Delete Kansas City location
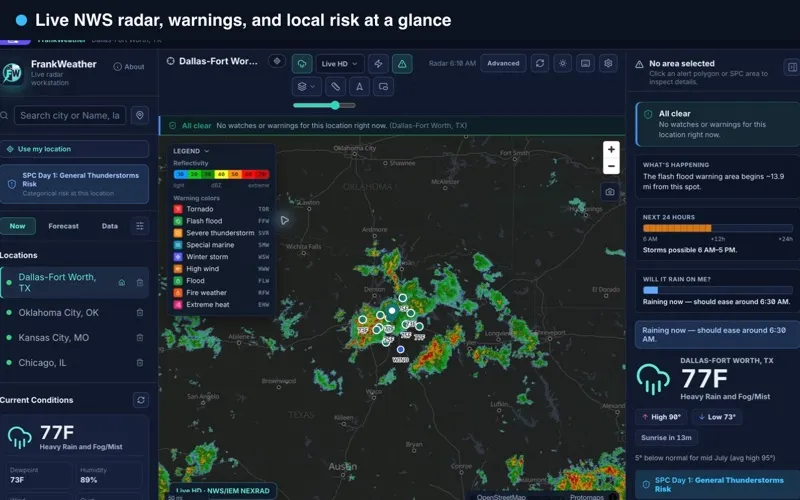 pos(140,338)
